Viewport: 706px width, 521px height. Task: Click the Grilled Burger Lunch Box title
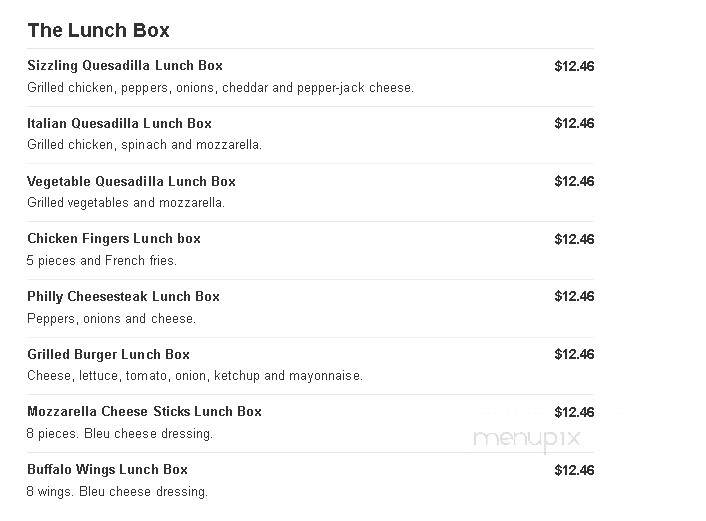[108, 354]
